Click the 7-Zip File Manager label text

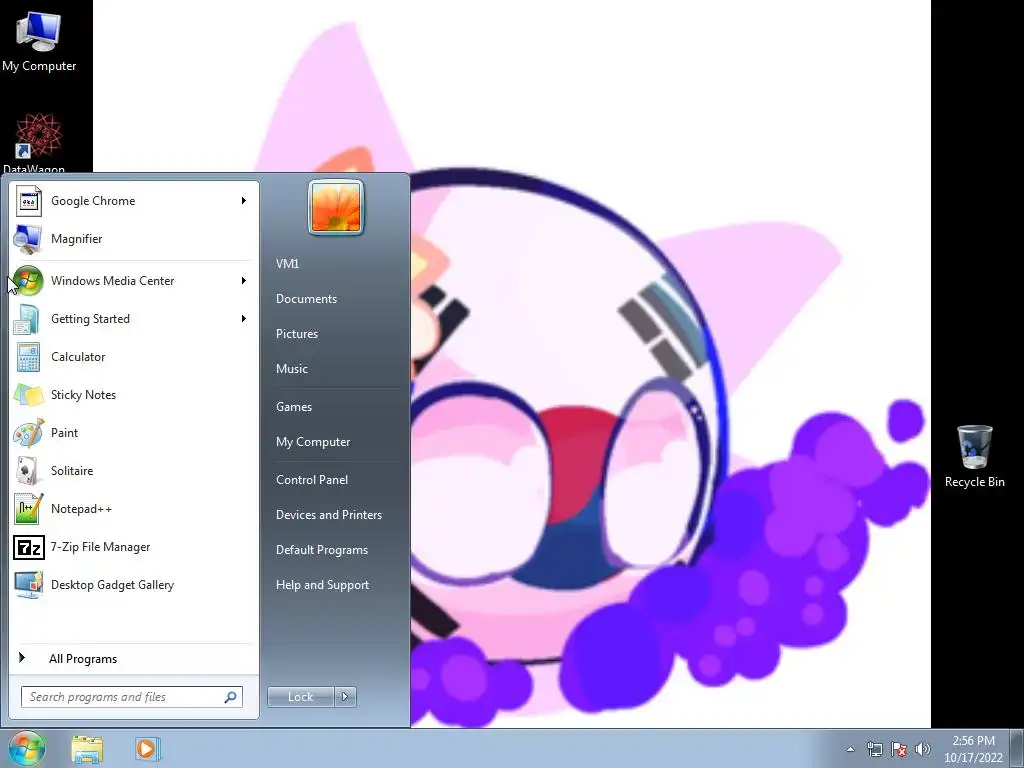pos(100,547)
